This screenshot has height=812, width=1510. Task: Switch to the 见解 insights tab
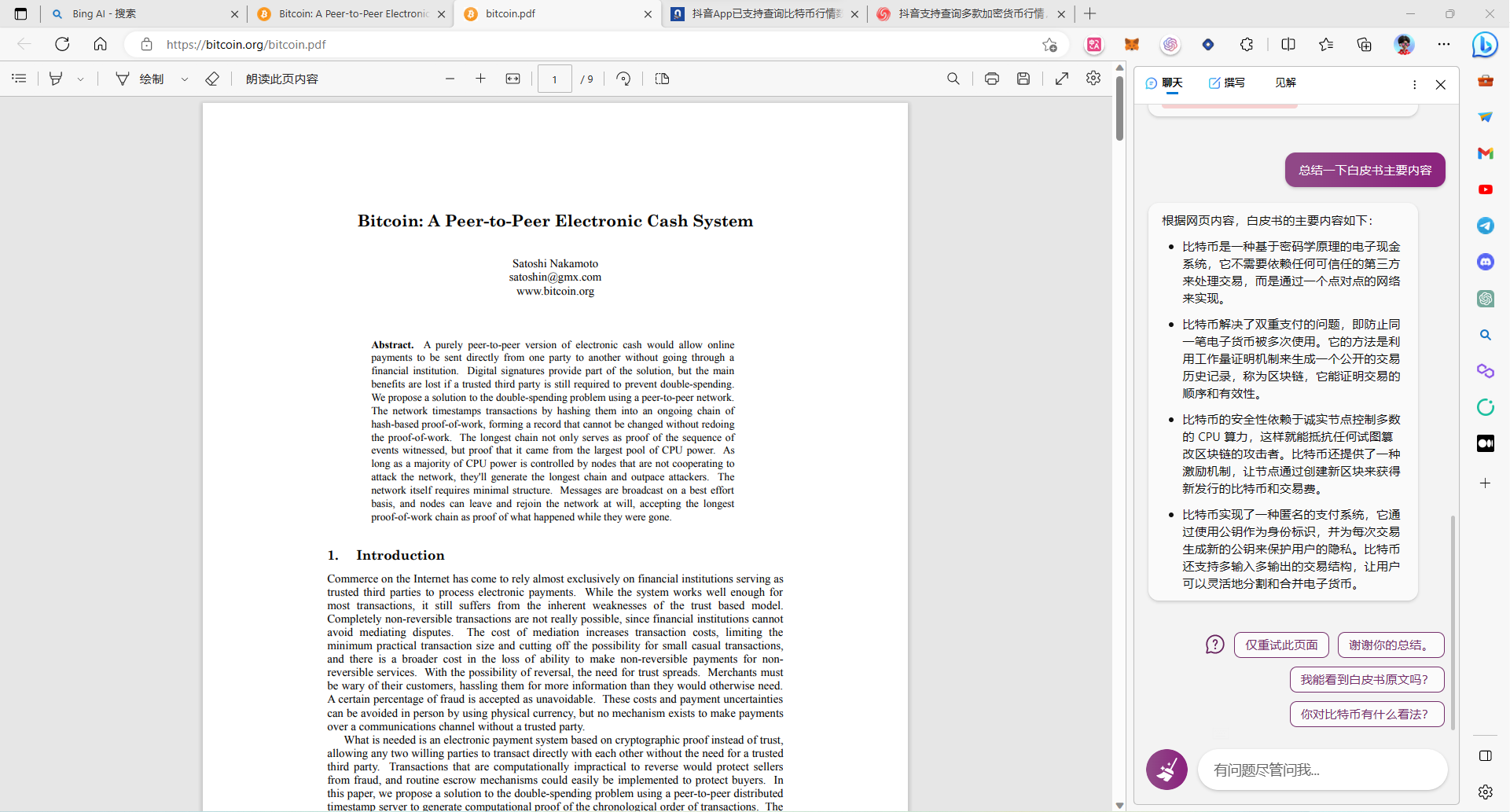pyautogui.click(x=1286, y=83)
